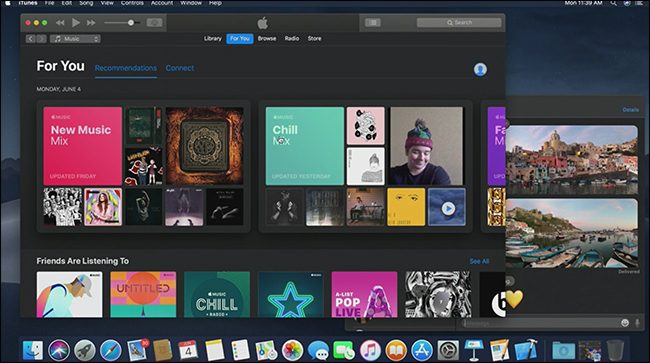The image size is (650, 363).
Task: Open System Preferences from the Dock
Action: [448, 350]
